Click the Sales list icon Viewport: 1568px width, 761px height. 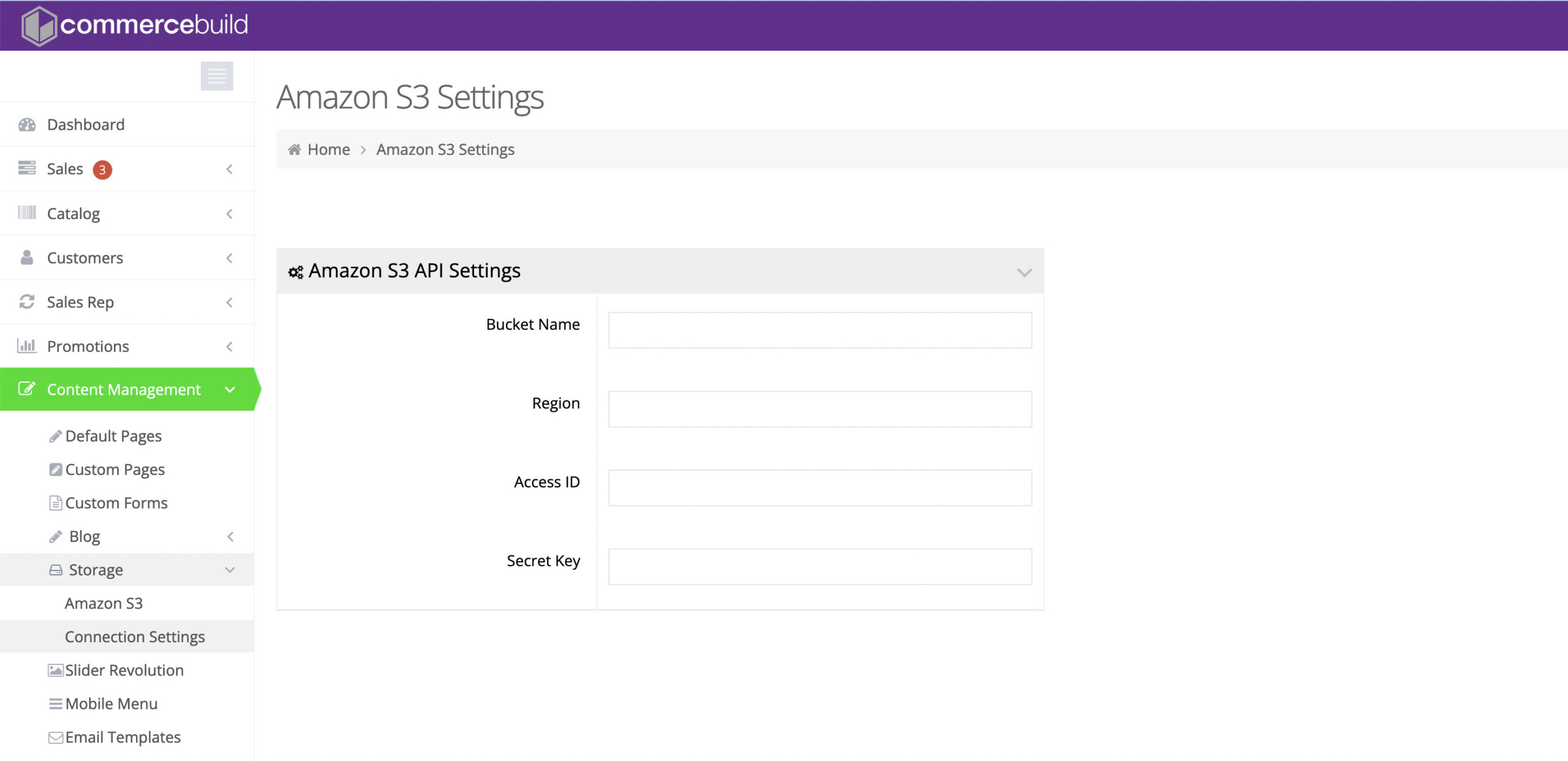coord(27,168)
